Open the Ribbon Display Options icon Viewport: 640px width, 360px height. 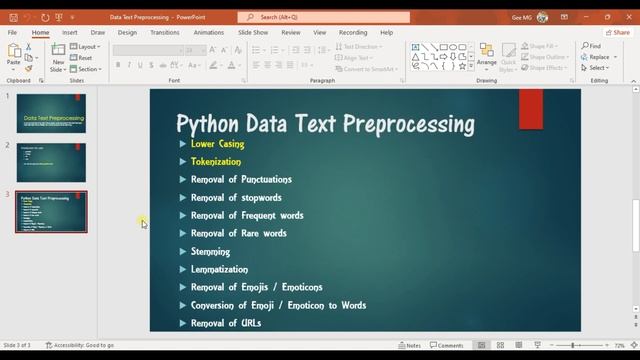click(x=564, y=17)
